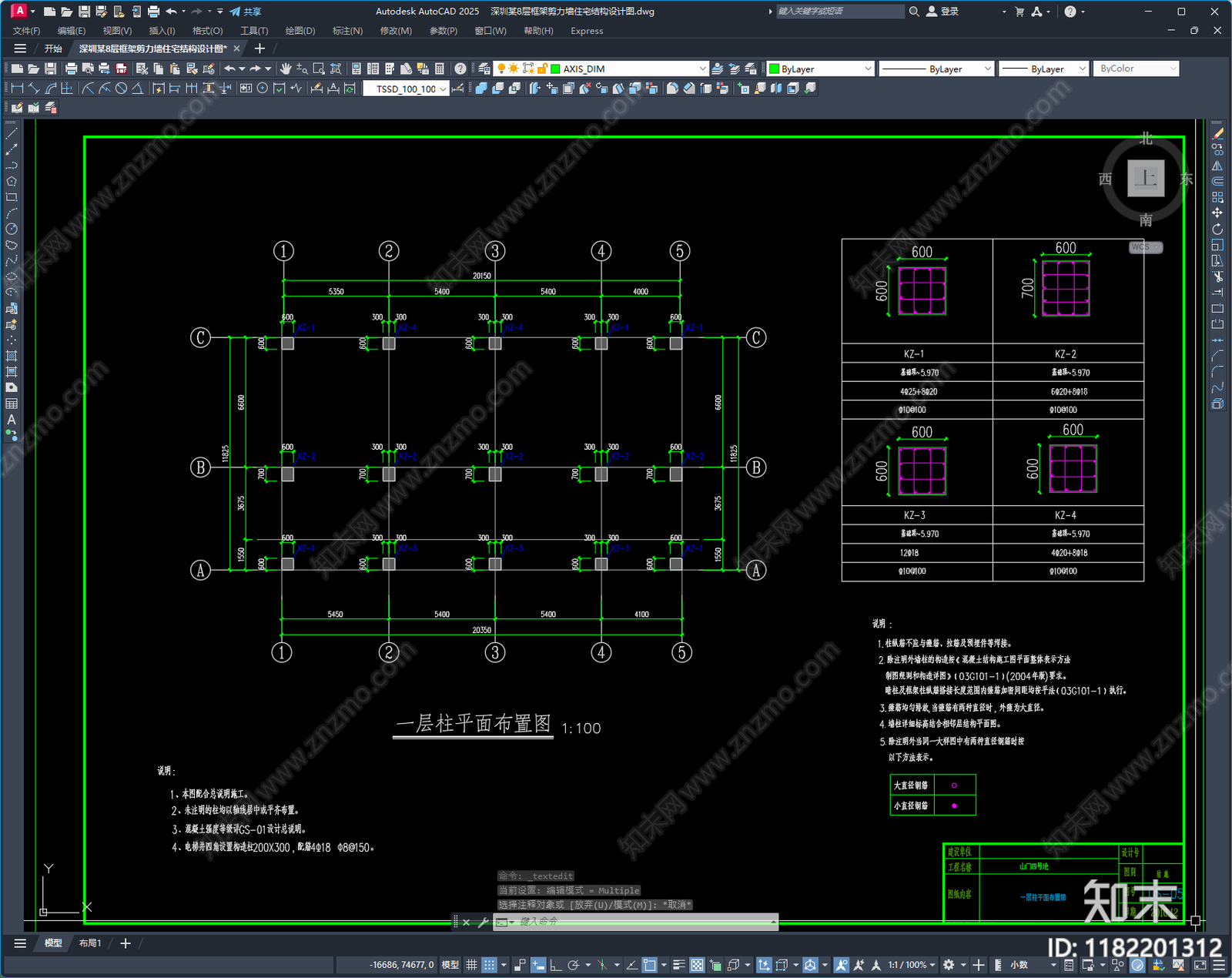Toggle annotation visibility in status bar
1232x978 pixels.
coord(842,965)
